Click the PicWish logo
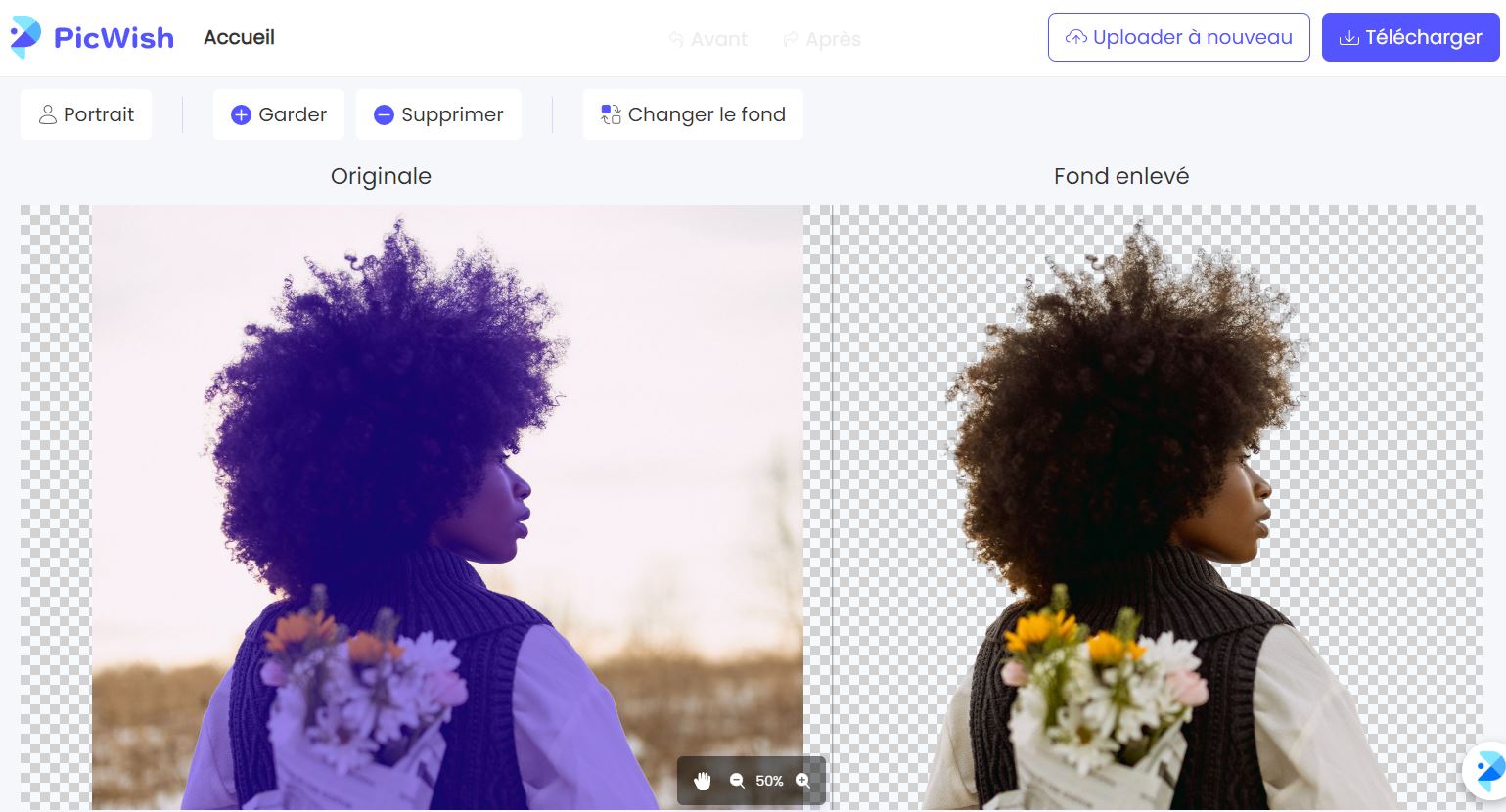The image size is (1506, 812). click(x=91, y=37)
